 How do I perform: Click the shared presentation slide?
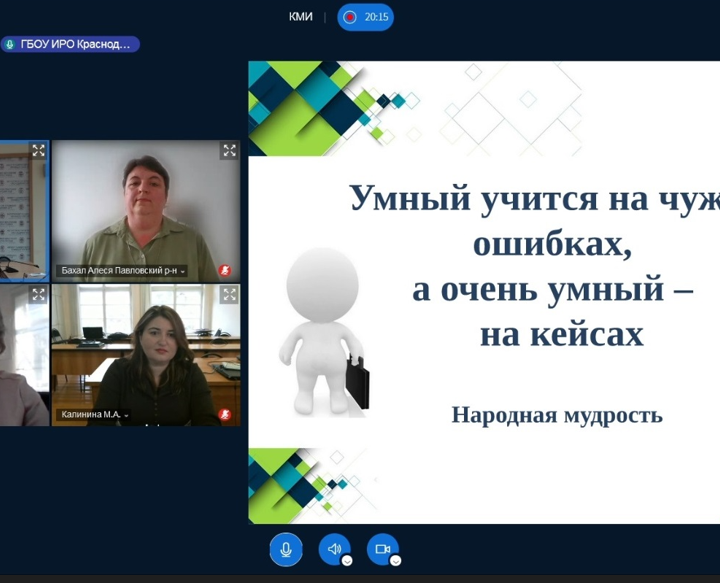click(x=484, y=292)
